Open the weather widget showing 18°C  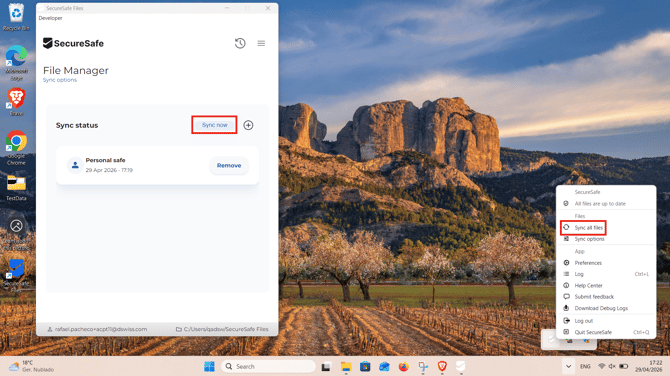pyautogui.click(x=32, y=366)
